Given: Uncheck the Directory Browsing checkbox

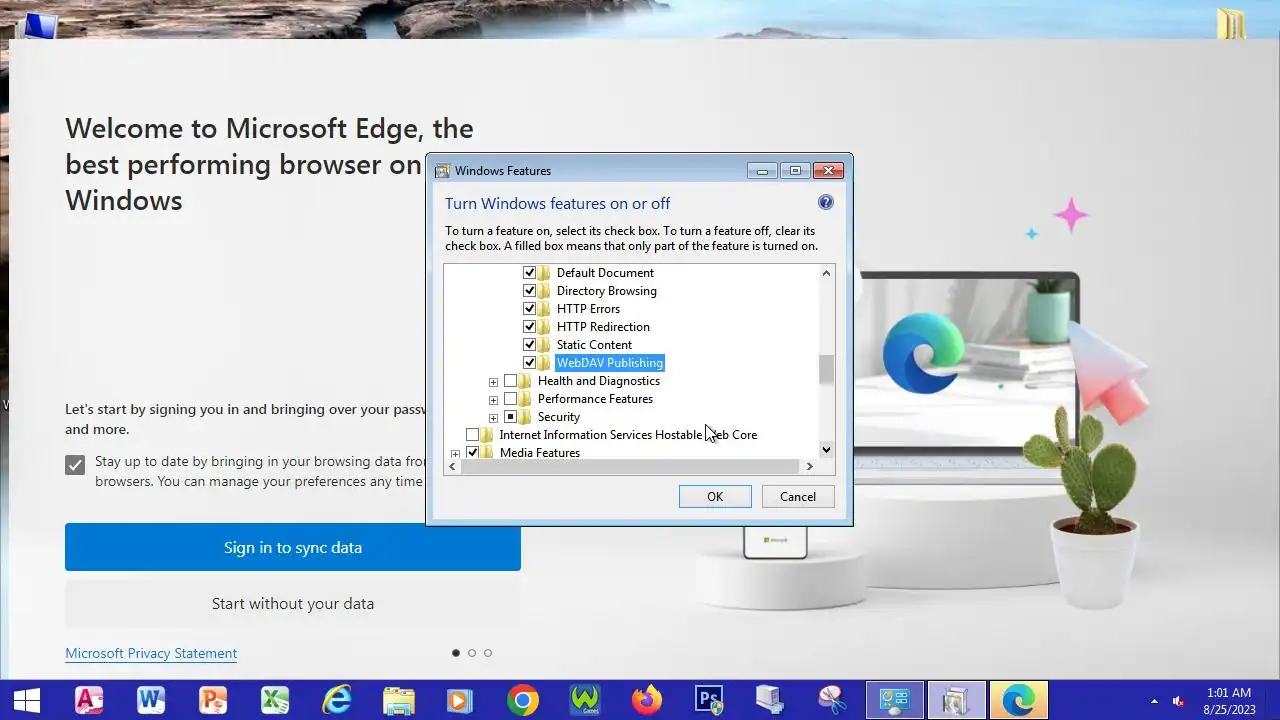Looking at the screenshot, I should tap(530, 291).
